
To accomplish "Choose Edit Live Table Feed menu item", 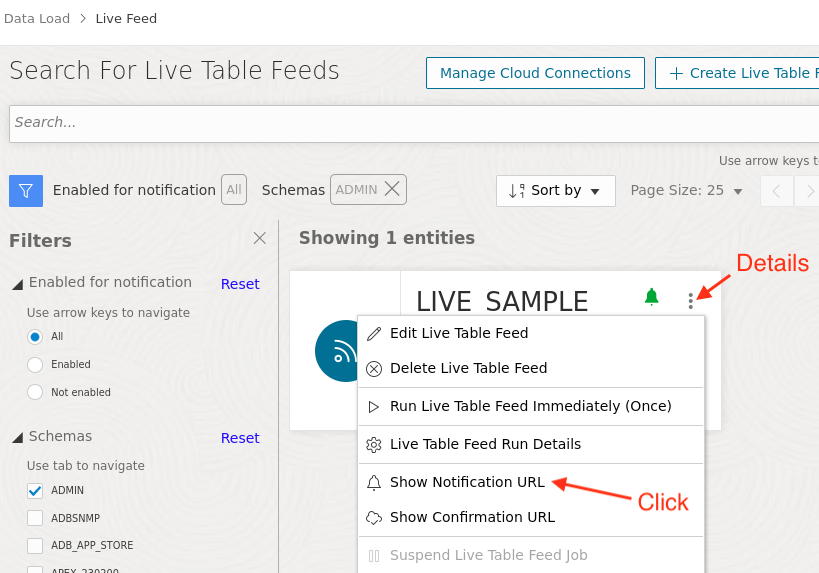I will pos(531,333).
